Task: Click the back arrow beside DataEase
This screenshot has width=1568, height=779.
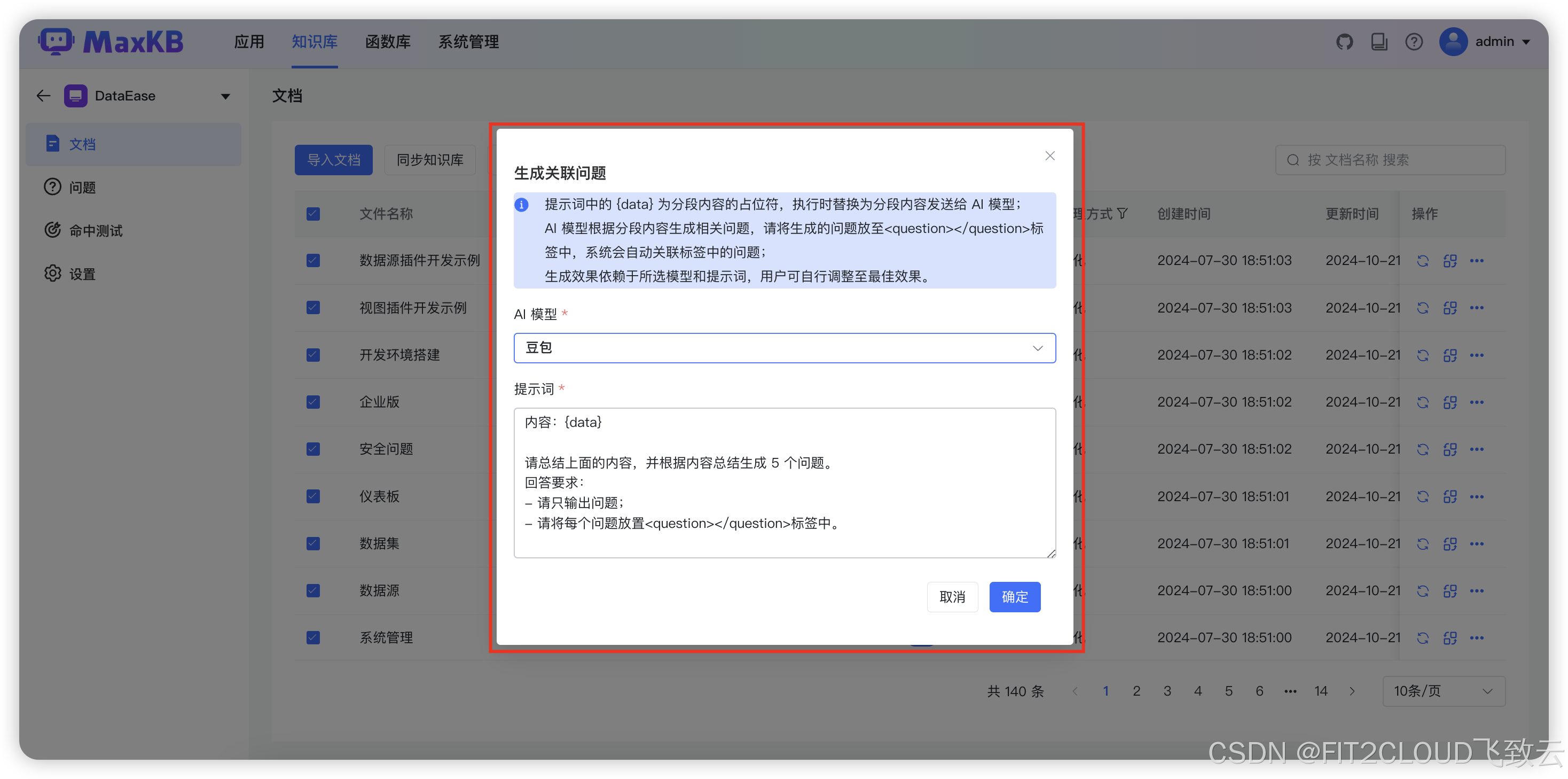Action: [43, 96]
